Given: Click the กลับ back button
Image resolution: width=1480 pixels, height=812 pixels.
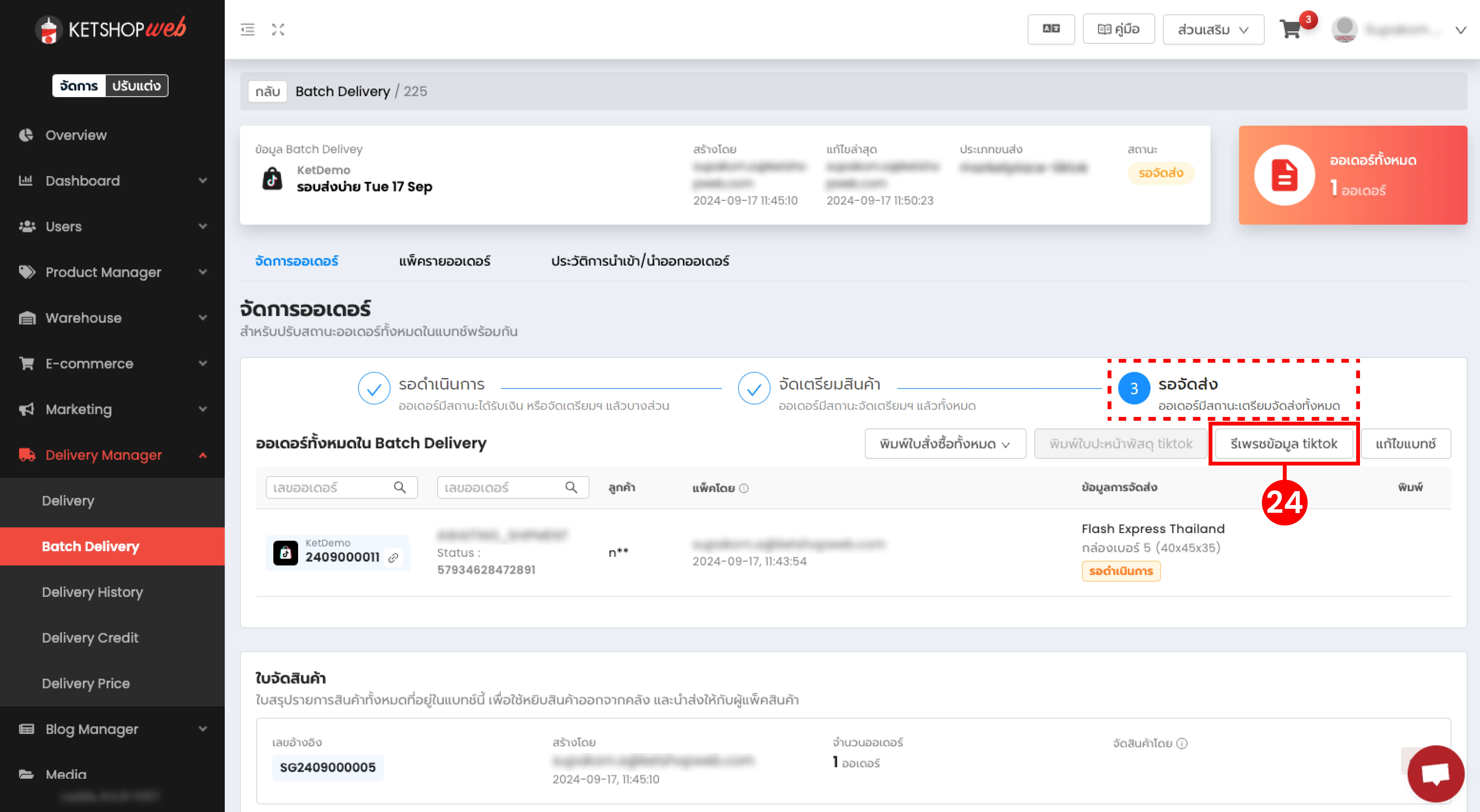Looking at the screenshot, I should 268,91.
